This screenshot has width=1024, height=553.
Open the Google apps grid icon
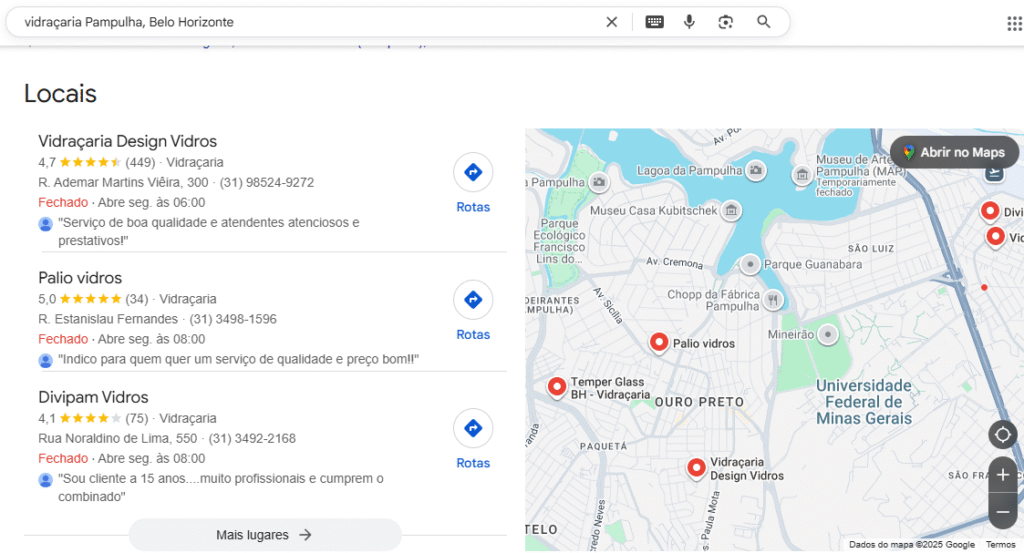1014,24
